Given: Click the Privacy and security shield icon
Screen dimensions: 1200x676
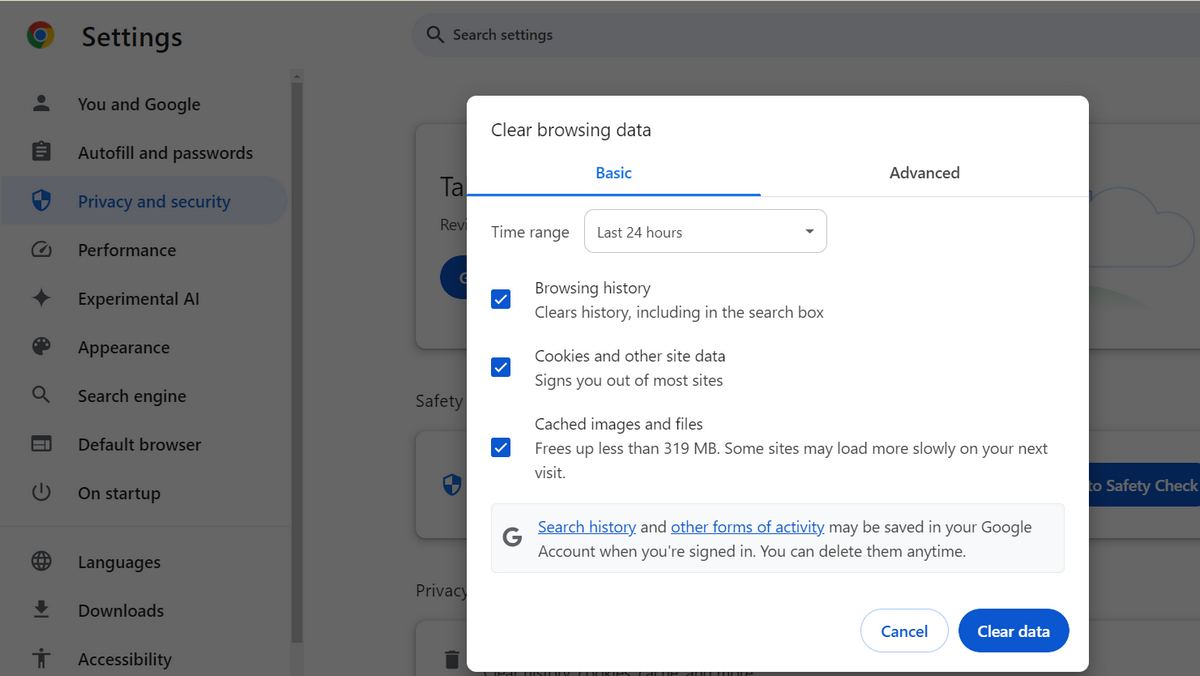Looking at the screenshot, I should click(41, 200).
